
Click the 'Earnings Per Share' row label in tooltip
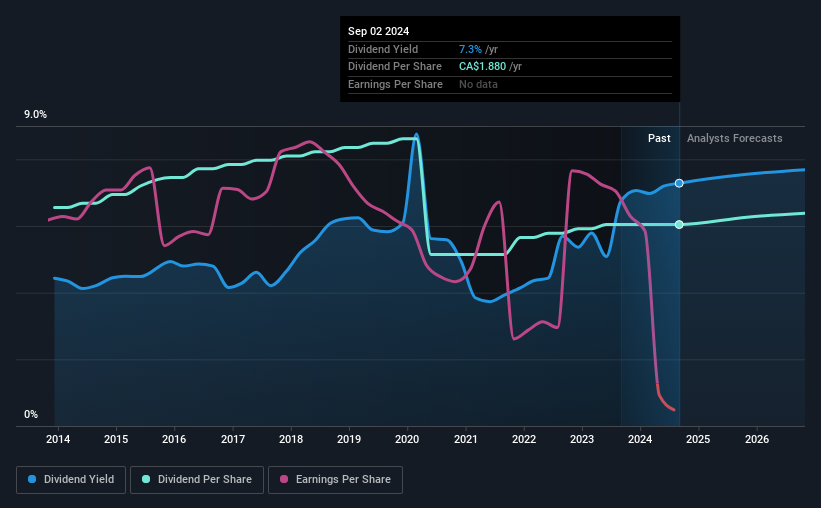point(395,84)
